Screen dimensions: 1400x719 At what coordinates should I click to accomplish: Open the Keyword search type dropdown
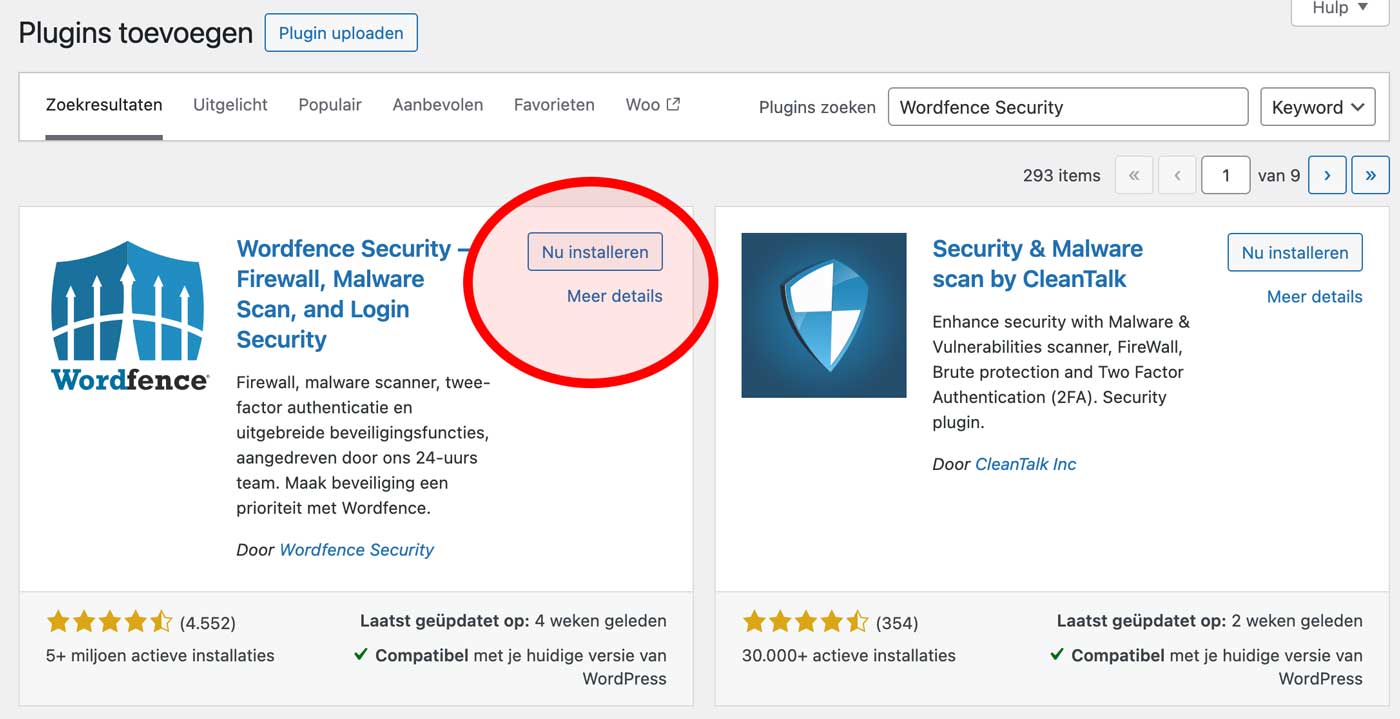coord(1318,107)
